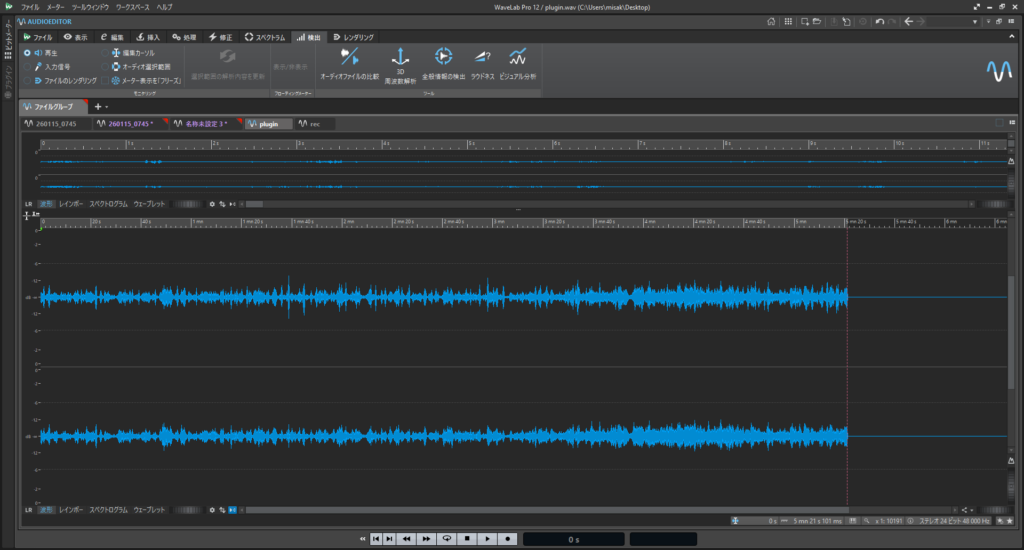Open the history dropdown in top toolbar

pos(975,21)
